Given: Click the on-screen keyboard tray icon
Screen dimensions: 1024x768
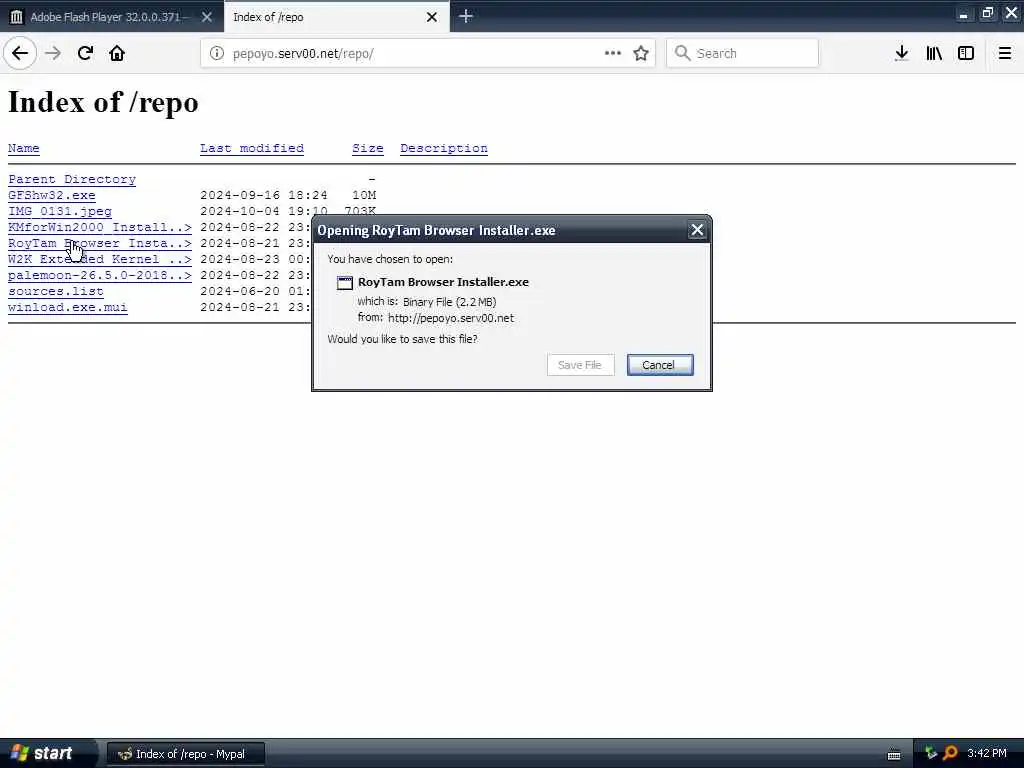Looking at the screenshot, I should click(x=894, y=754).
